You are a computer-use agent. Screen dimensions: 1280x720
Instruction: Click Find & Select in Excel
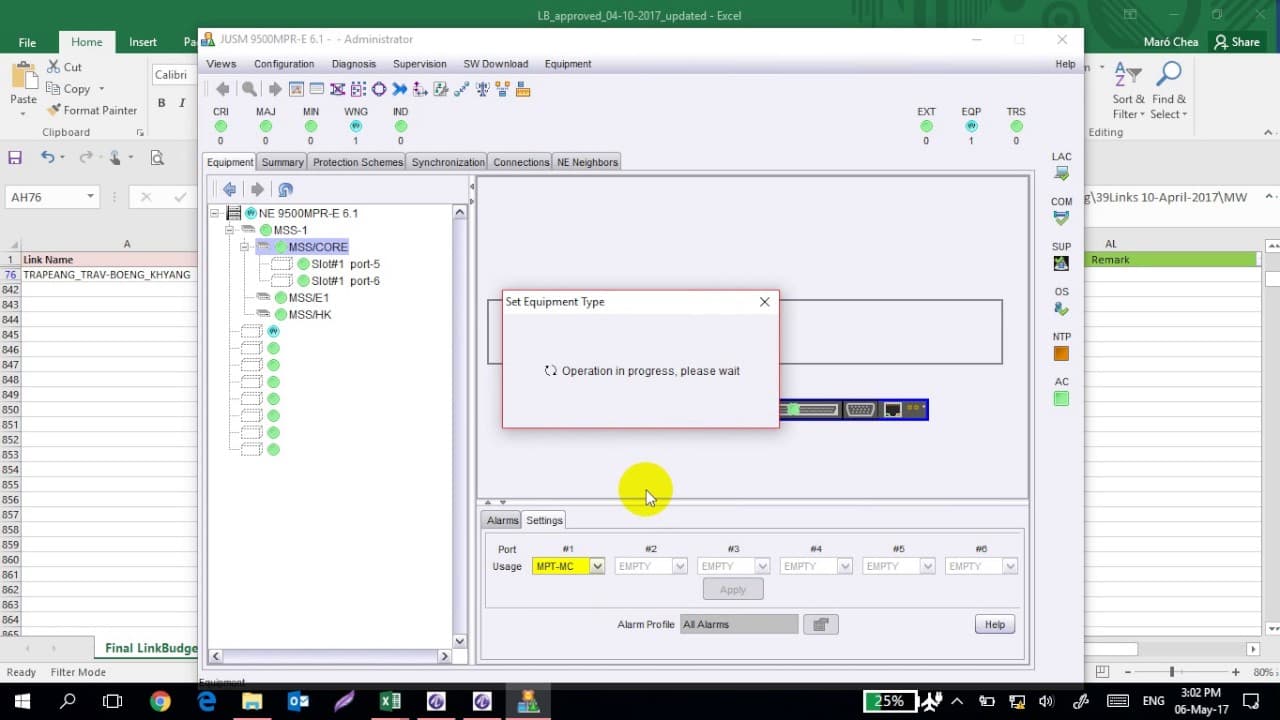1168,93
